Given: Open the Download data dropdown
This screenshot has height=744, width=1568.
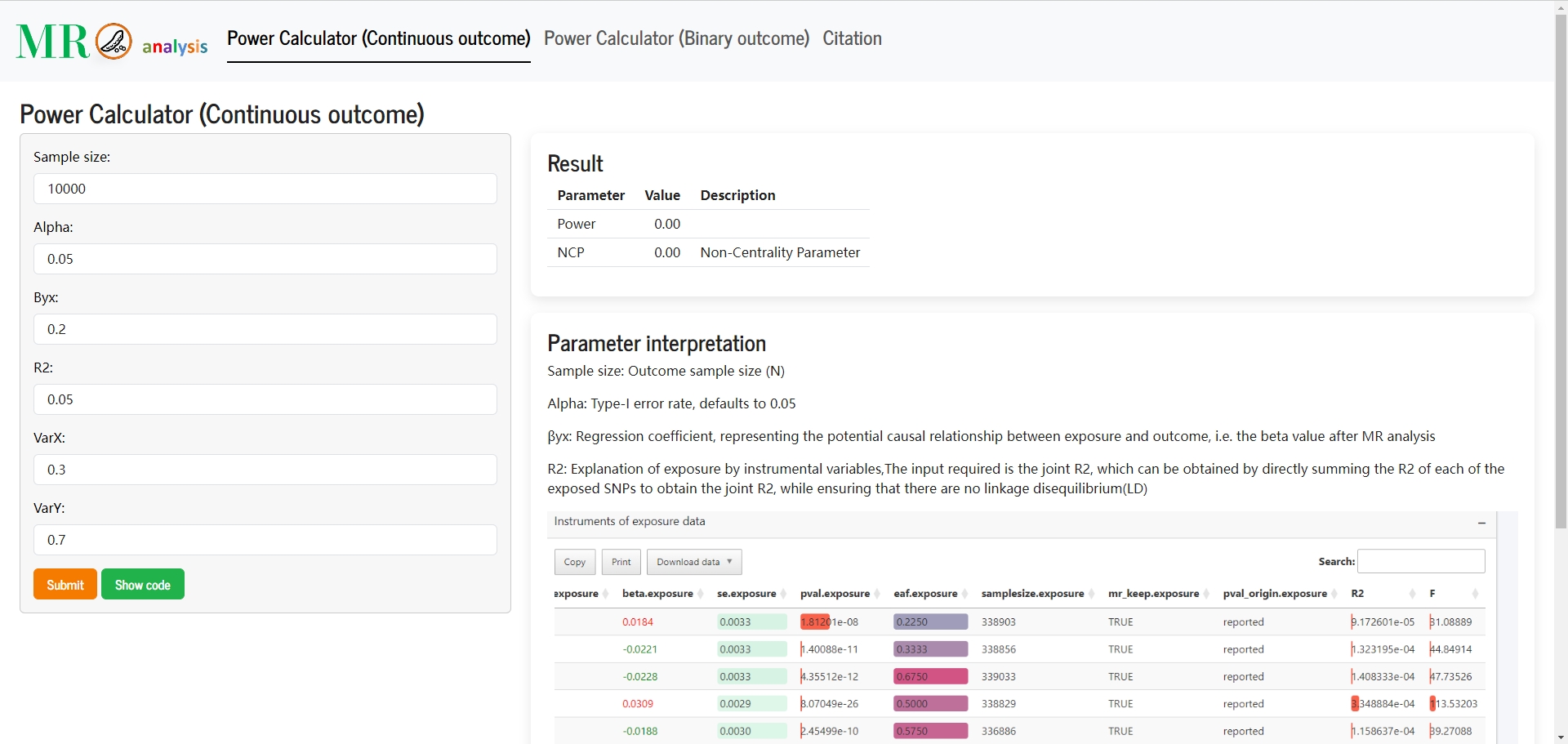Looking at the screenshot, I should pyautogui.click(x=694, y=562).
